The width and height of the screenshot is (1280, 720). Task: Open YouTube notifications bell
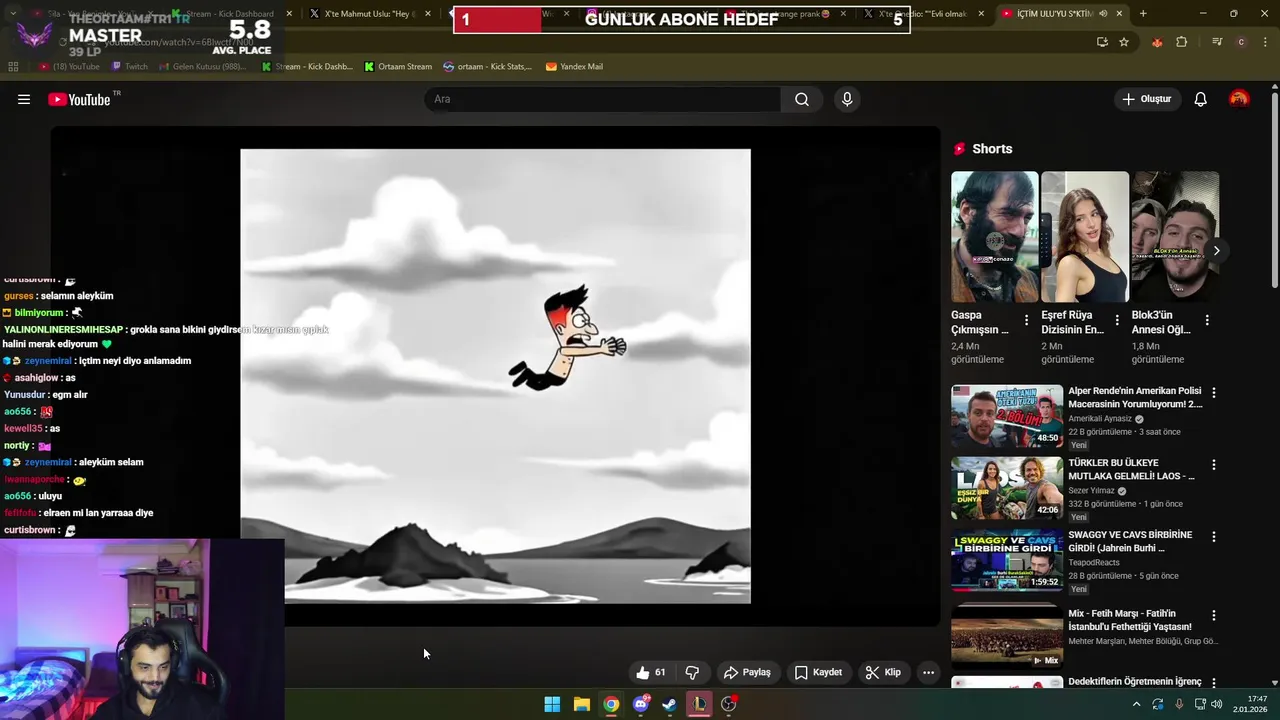point(1201,99)
